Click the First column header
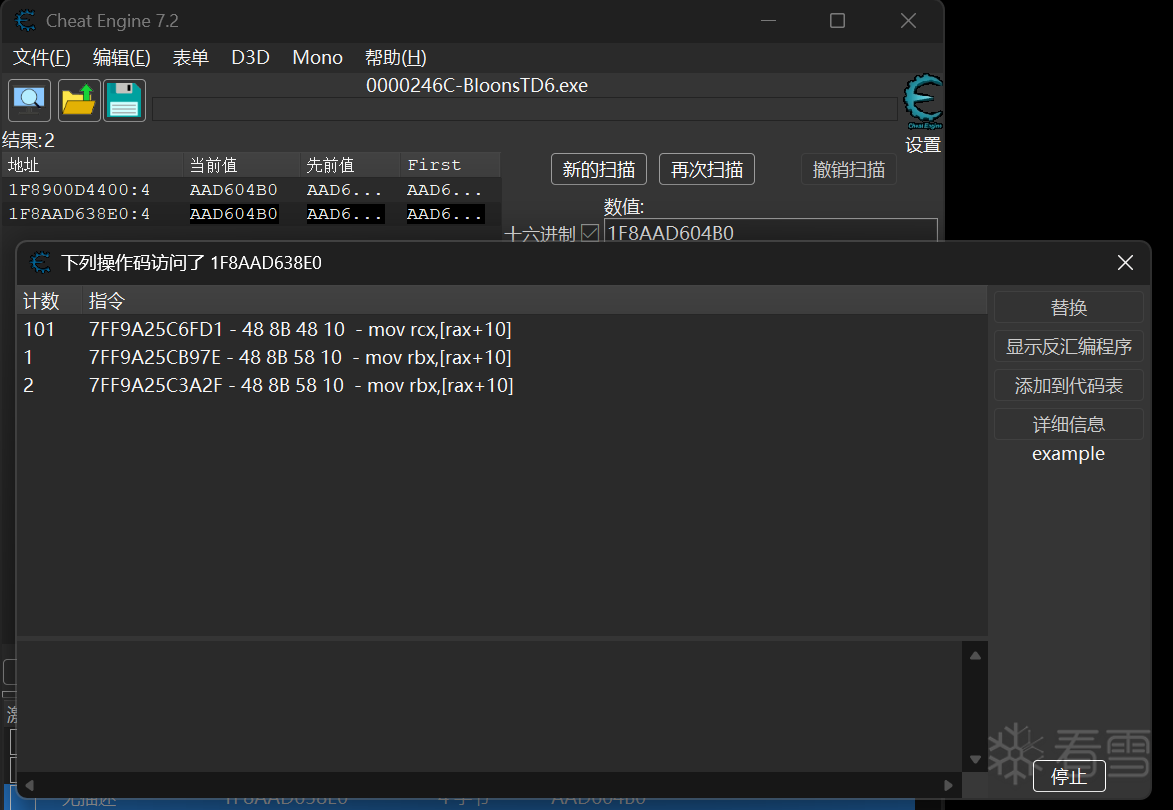The image size is (1173, 810). (x=450, y=165)
